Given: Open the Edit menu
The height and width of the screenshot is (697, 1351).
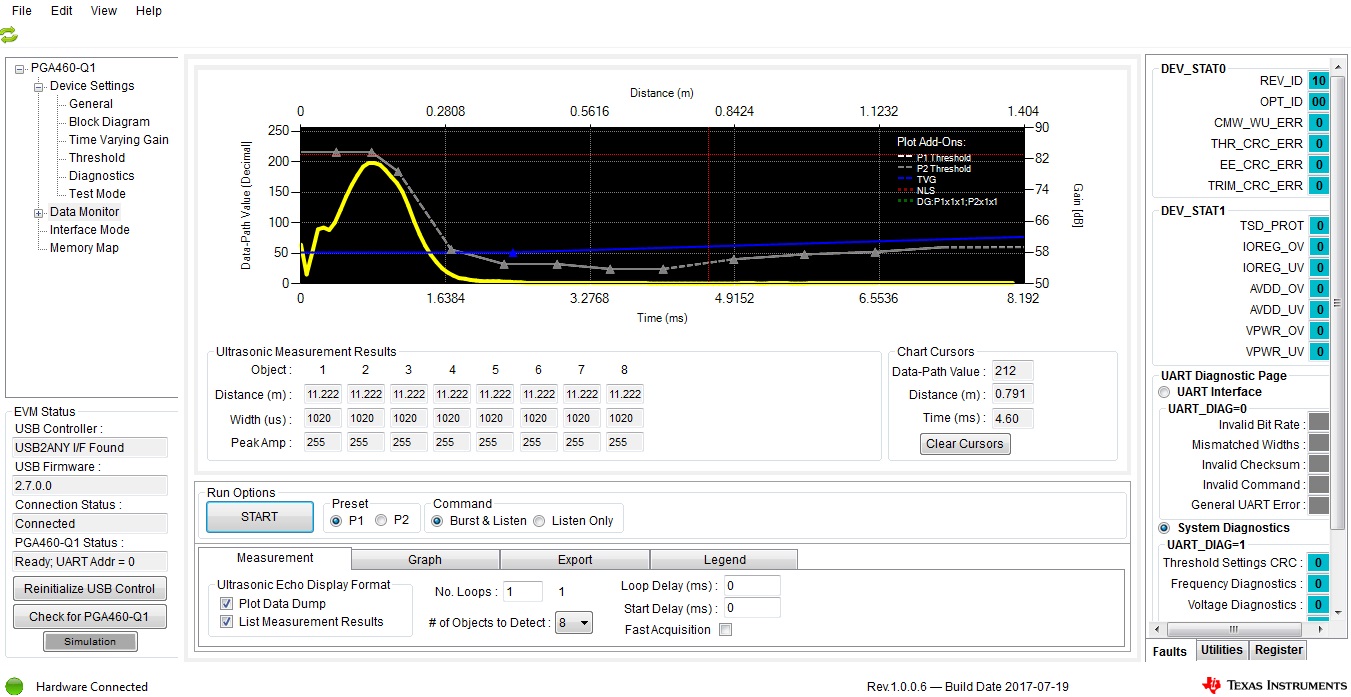Looking at the screenshot, I should [61, 11].
